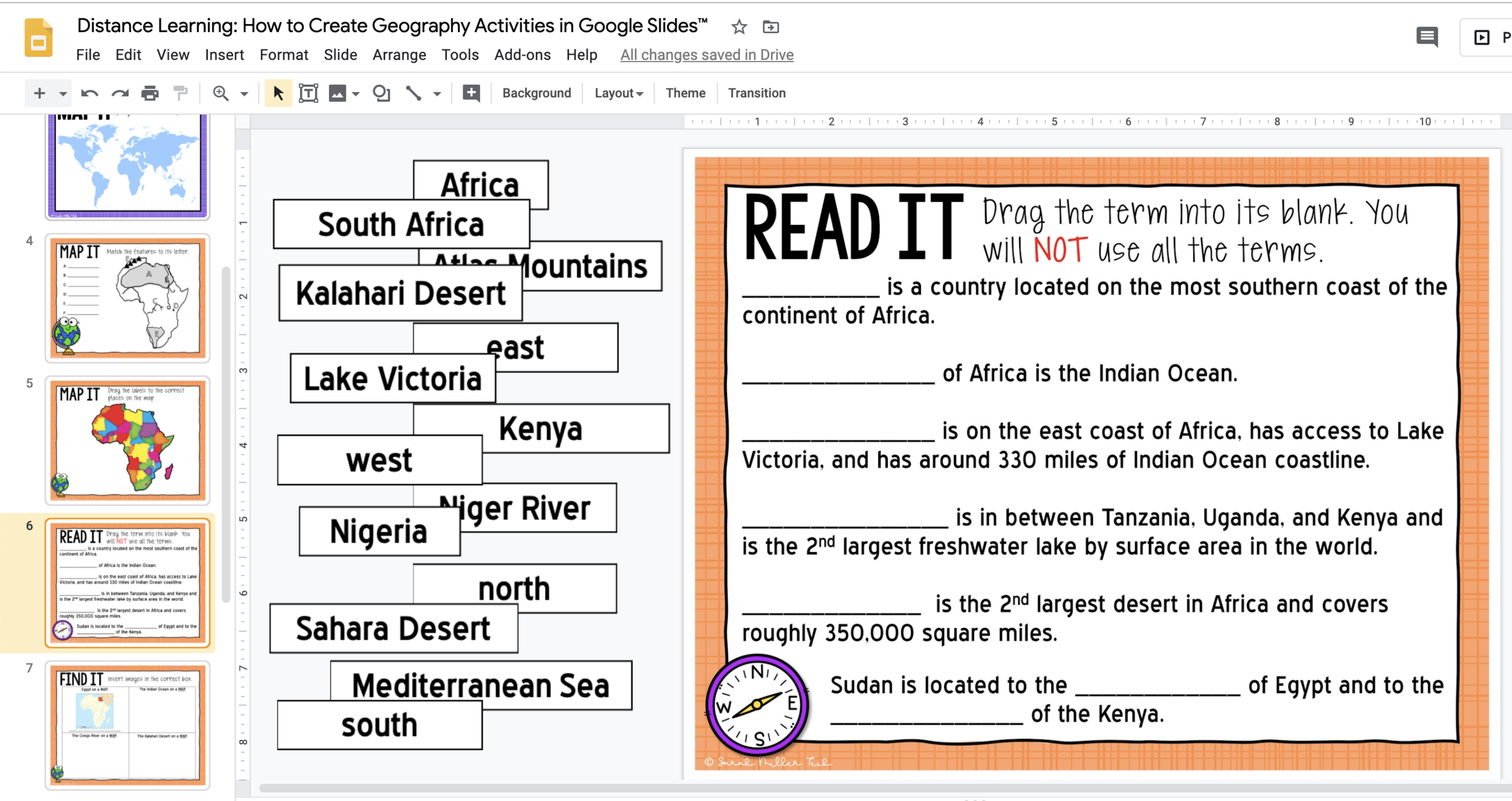Click the presentation title text
Image resolution: width=1512 pixels, height=801 pixels.
click(x=392, y=25)
